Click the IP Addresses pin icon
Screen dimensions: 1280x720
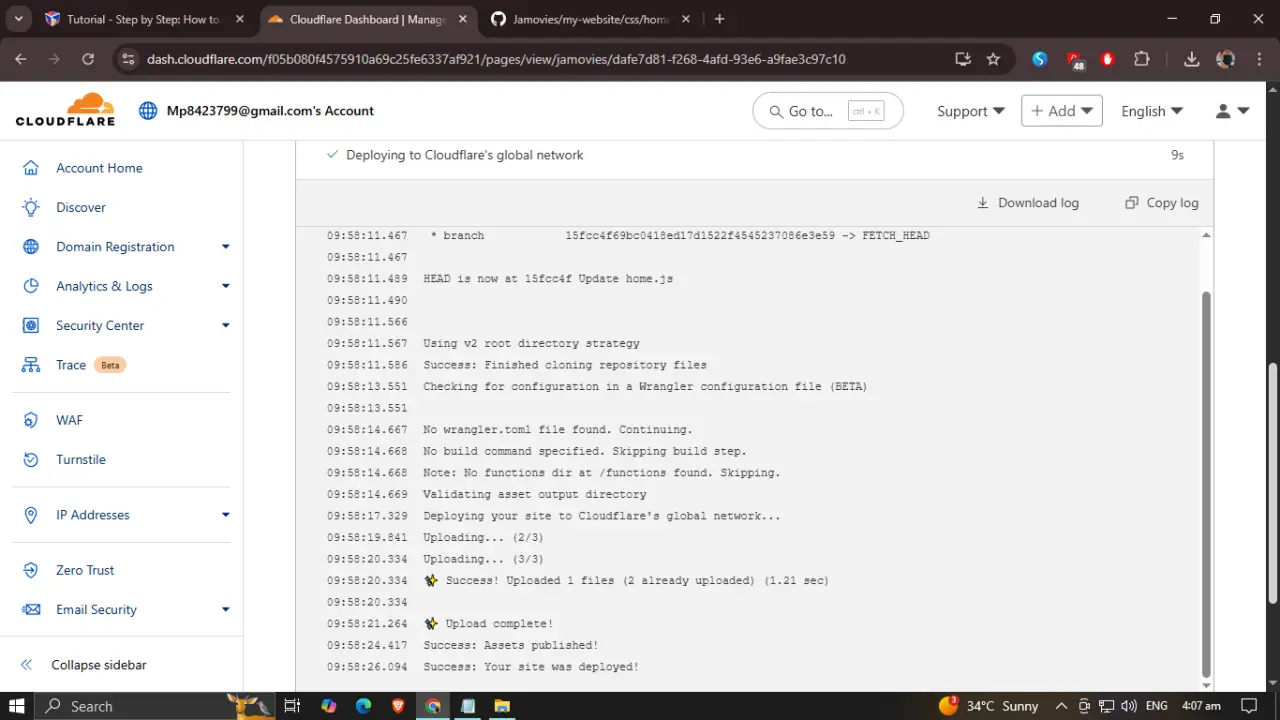pos(31,515)
